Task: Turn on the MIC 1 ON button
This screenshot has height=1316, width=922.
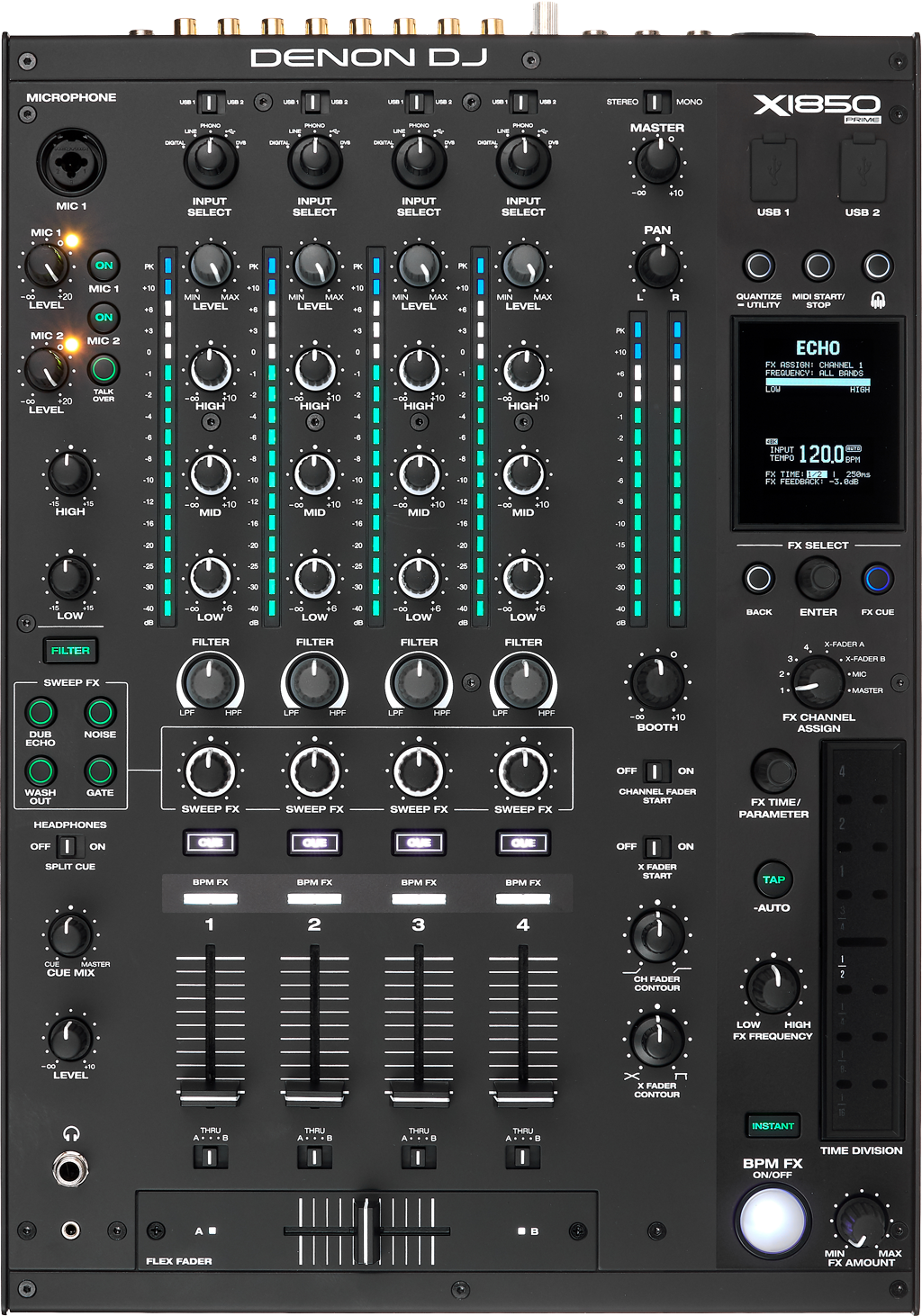Action: (104, 266)
